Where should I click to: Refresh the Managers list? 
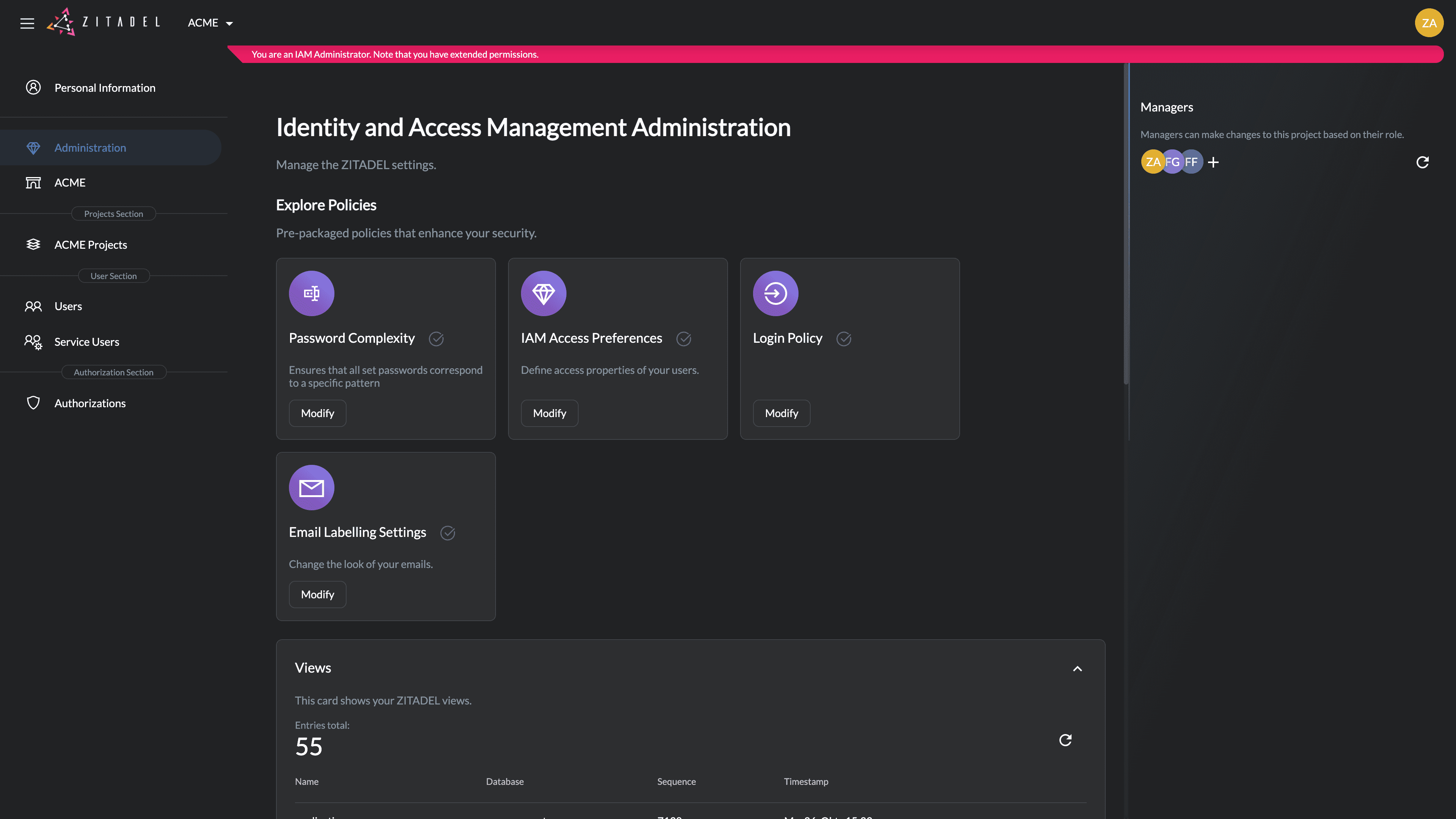[x=1422, y=162]
